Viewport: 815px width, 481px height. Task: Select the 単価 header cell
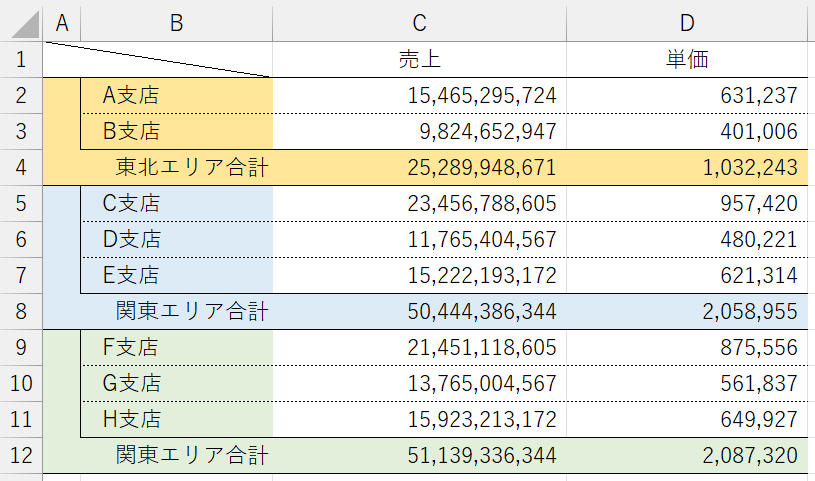[687, 59]
